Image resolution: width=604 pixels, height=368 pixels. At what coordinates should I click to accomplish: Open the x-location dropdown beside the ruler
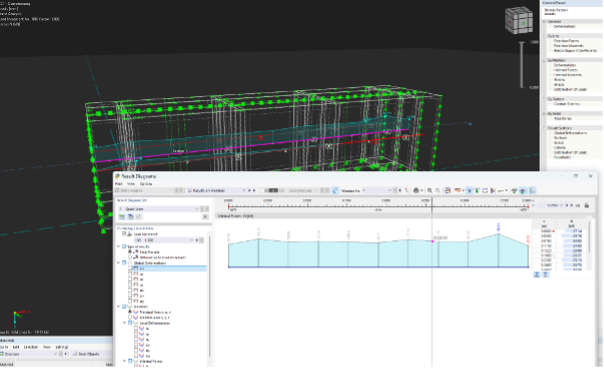pyautogui.click(x=561, y=205)
